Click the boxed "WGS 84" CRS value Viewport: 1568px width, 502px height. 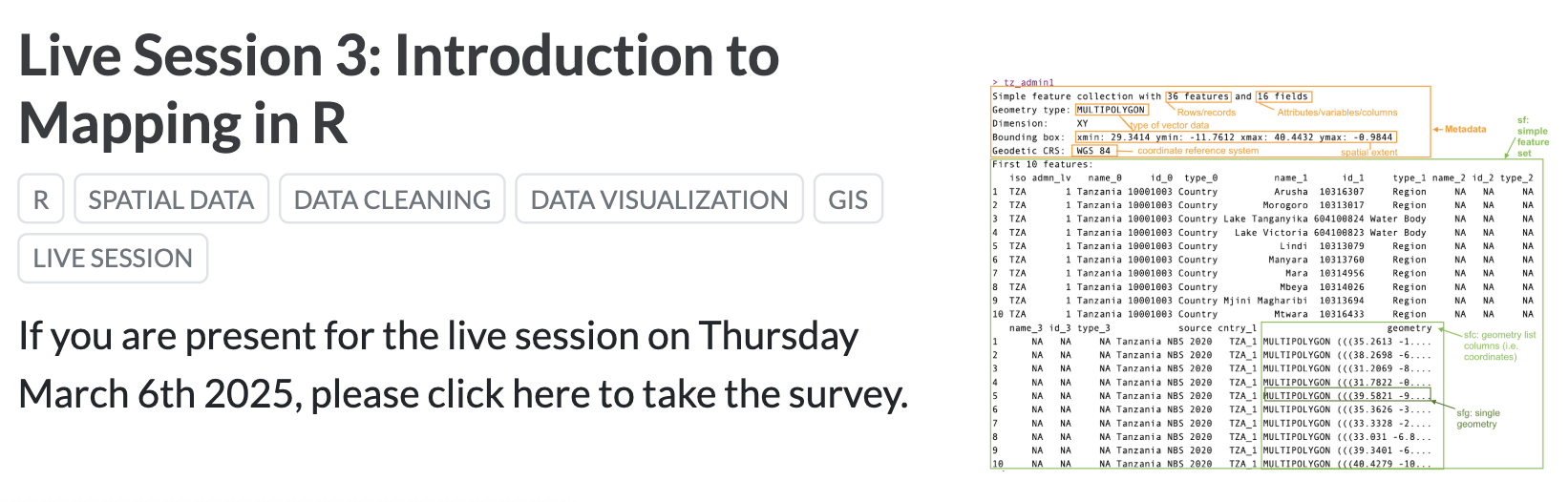1093,151
